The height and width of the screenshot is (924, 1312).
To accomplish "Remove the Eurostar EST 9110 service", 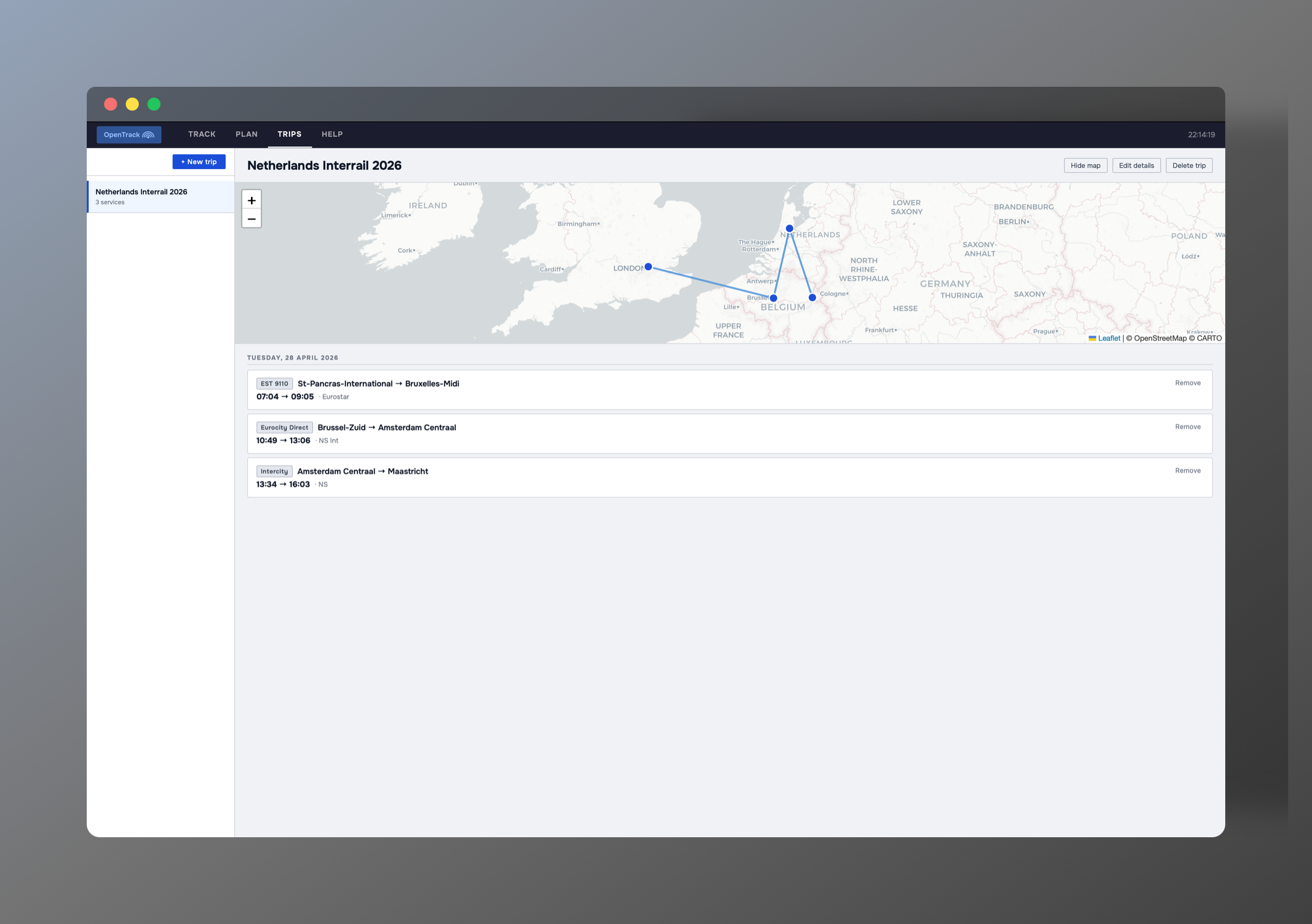I will 1187,383.
